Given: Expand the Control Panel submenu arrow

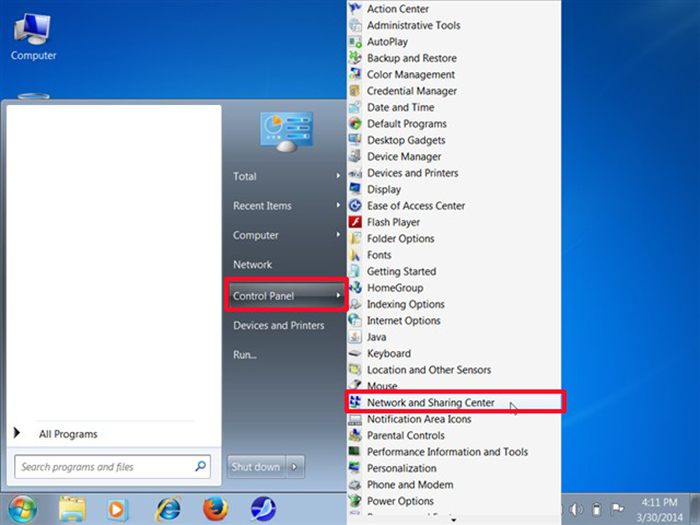Looking at the screenshot, I should coord(338,295).
